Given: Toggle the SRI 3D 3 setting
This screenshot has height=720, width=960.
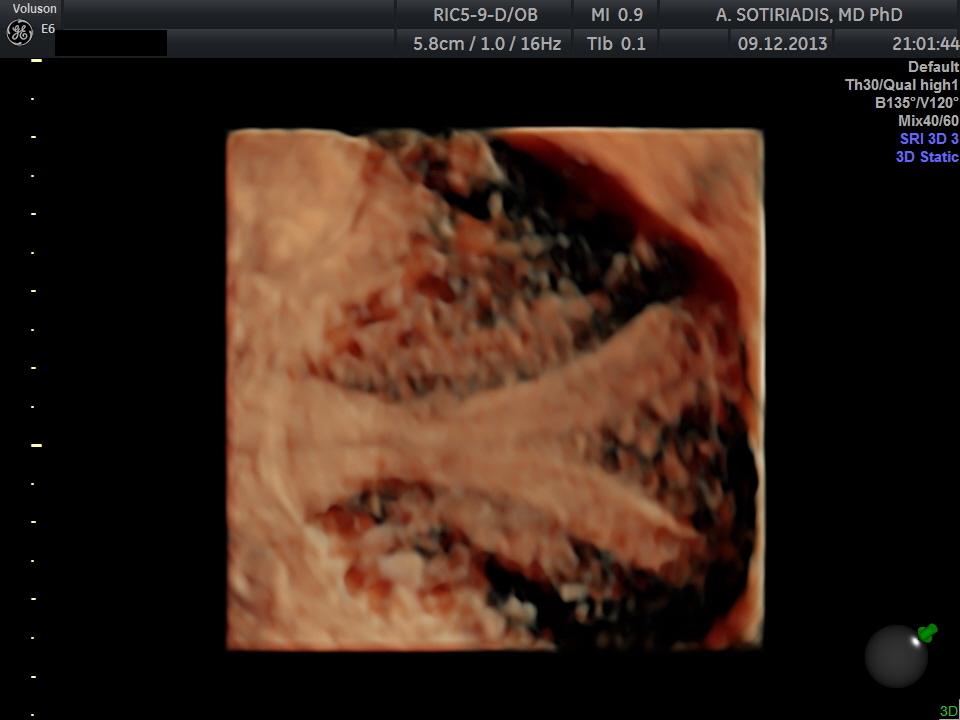Looking at the screenshot, I should [928, 139].
